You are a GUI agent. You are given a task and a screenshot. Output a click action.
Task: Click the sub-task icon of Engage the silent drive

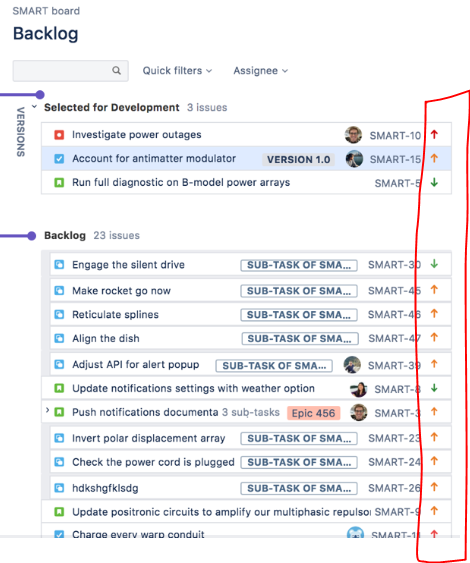point(59,265)
